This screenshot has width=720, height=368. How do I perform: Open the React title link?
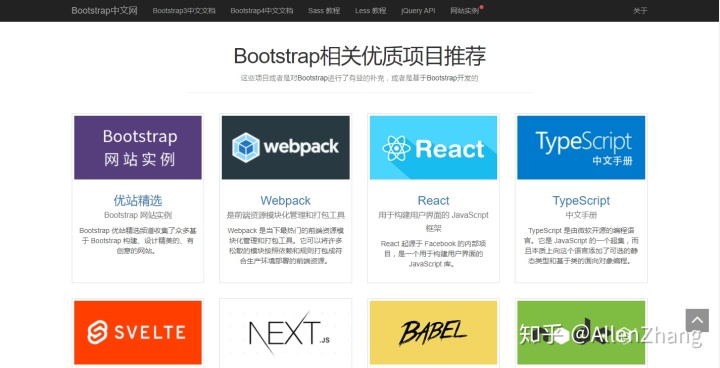[433, 200]
